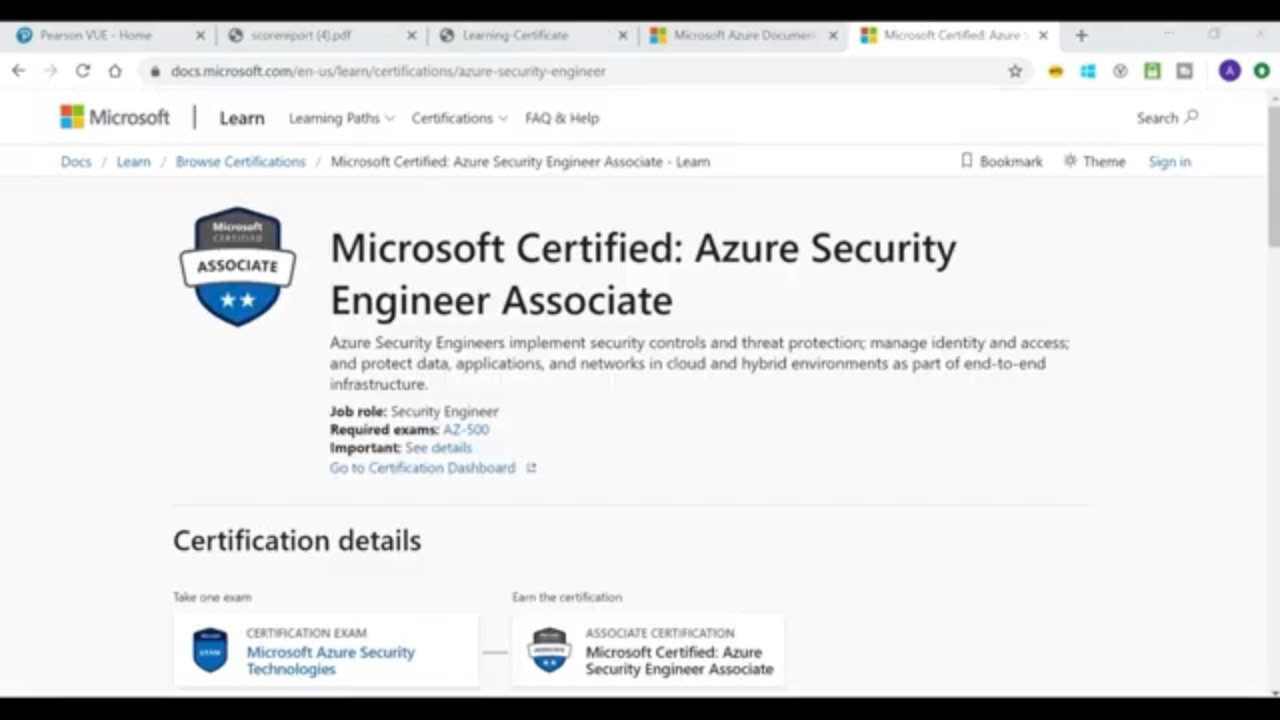The image size is (1280, 720).
Task: Open the purple profile avatar
Action: pyautogui.click(x=1230, y=71)
